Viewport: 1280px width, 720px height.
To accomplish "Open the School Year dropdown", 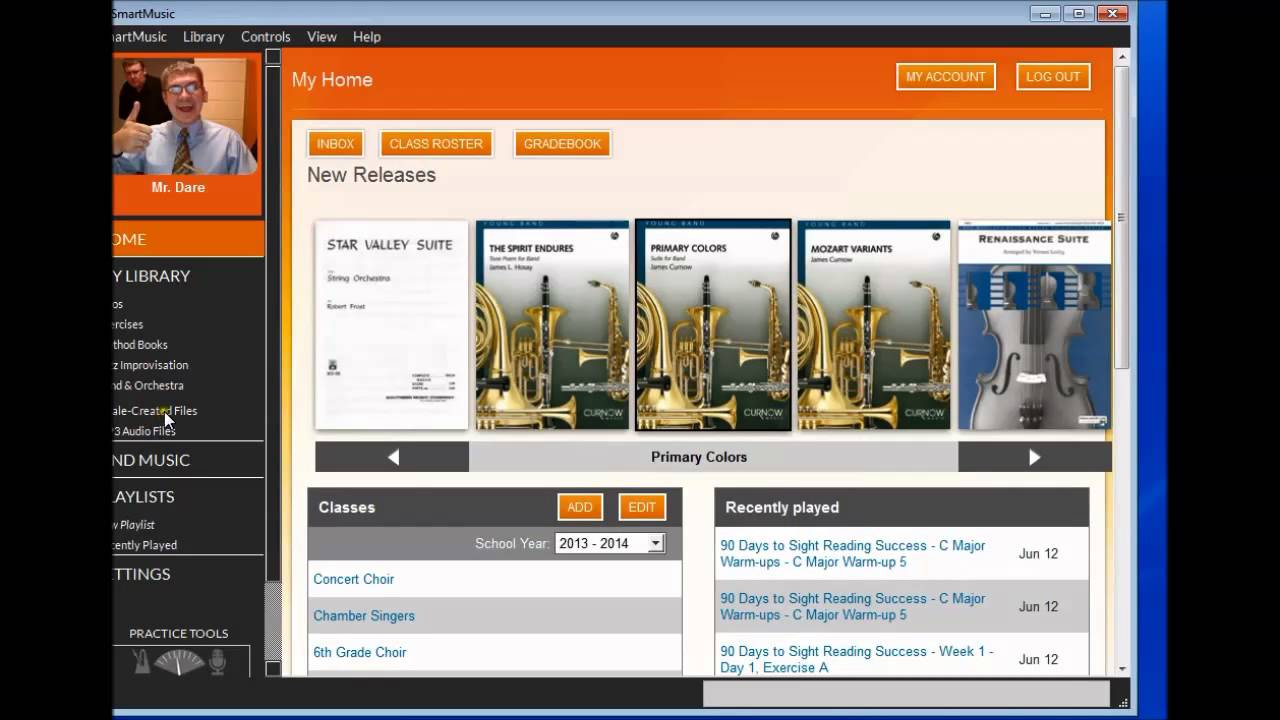I will tap(610, 543).
